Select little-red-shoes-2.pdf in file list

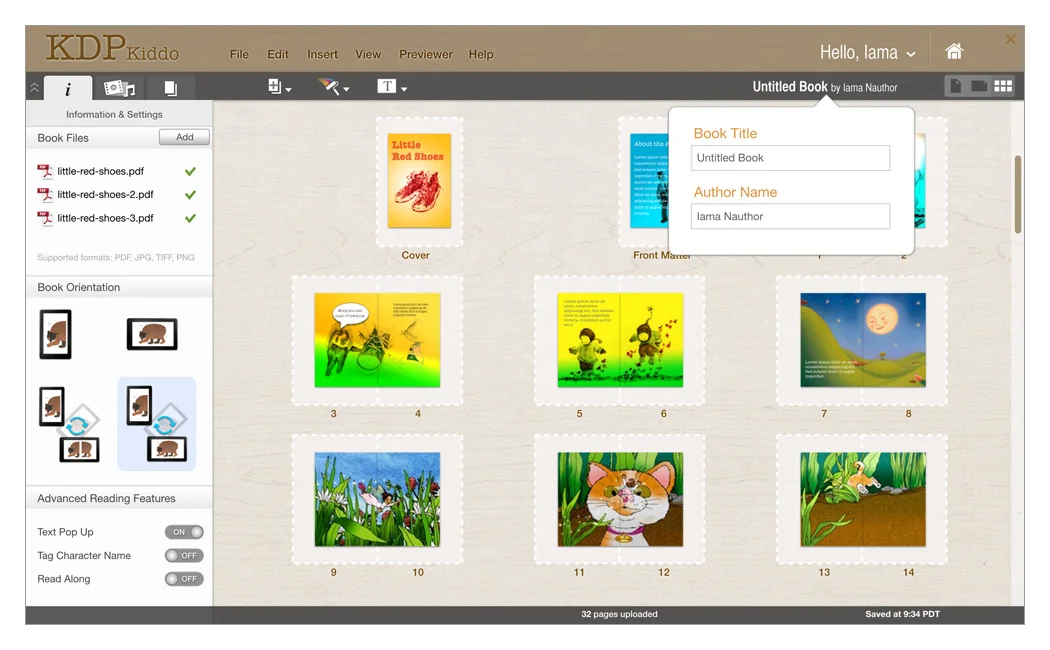pos(105,195)
